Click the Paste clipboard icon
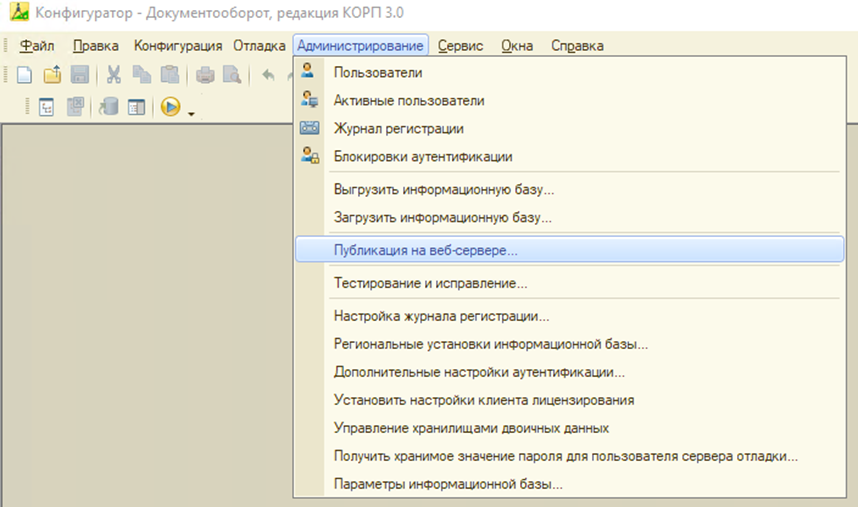The width and height of the screenshot is (858, 507). coord(170,74)
